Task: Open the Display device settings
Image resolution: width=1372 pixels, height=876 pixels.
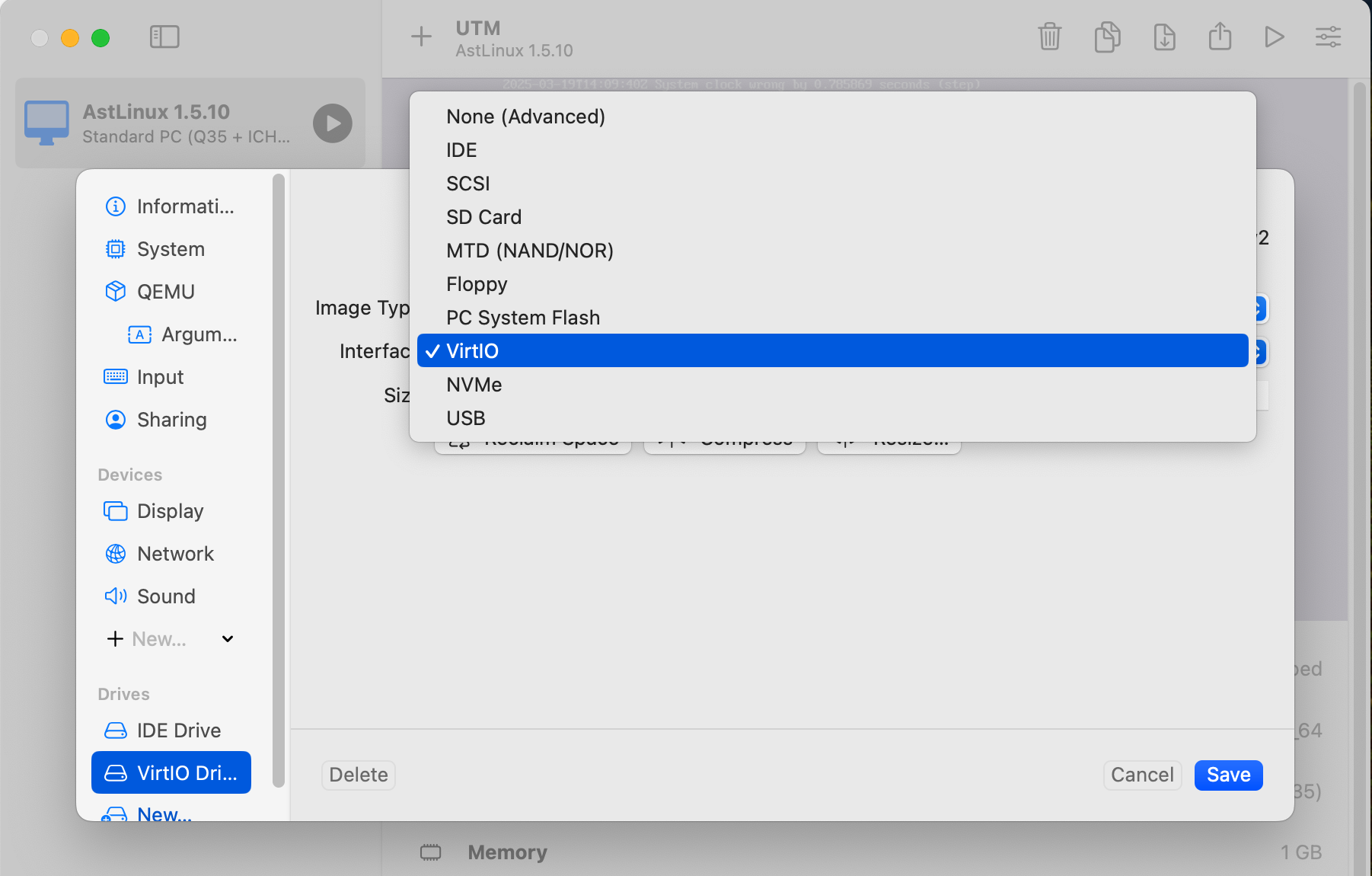Action: click(171, 511)
